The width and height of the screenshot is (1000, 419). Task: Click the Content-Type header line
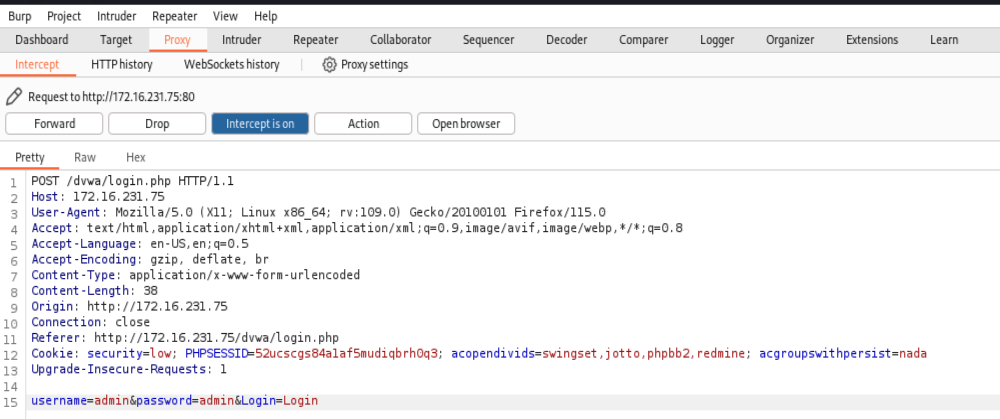pos(196,275)
